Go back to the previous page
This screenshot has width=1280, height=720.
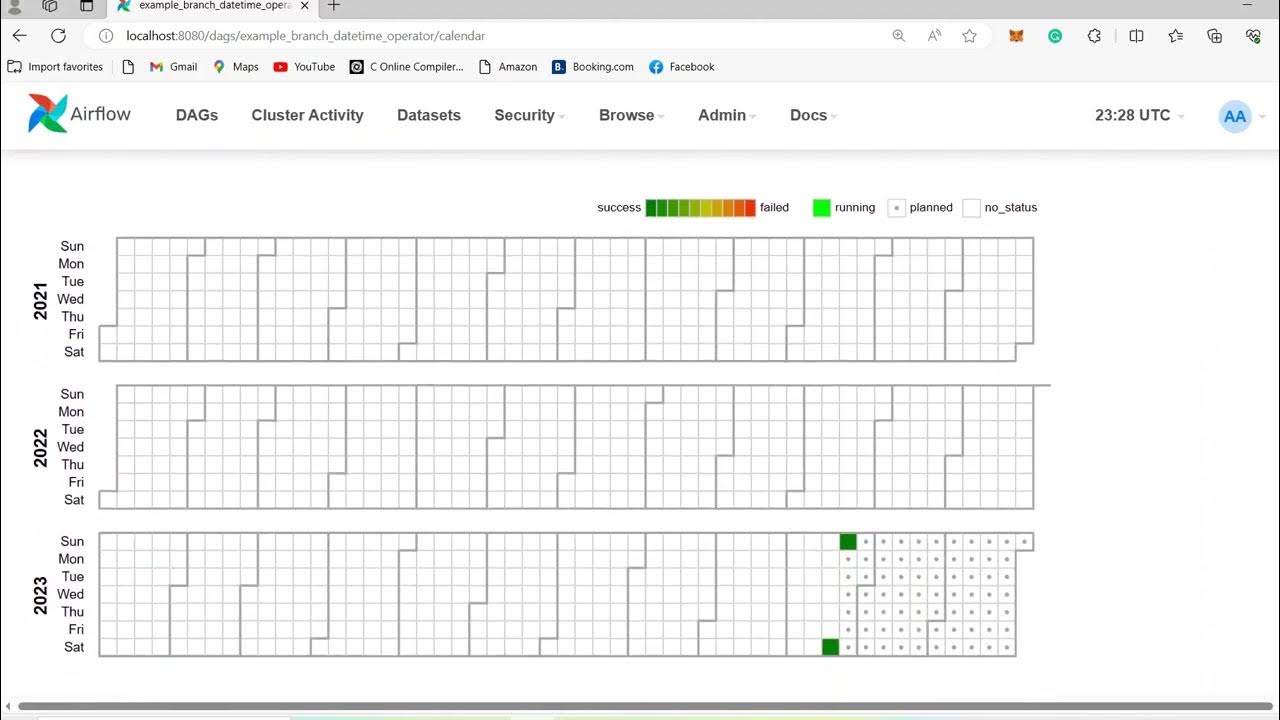click(x=20, y=36)
